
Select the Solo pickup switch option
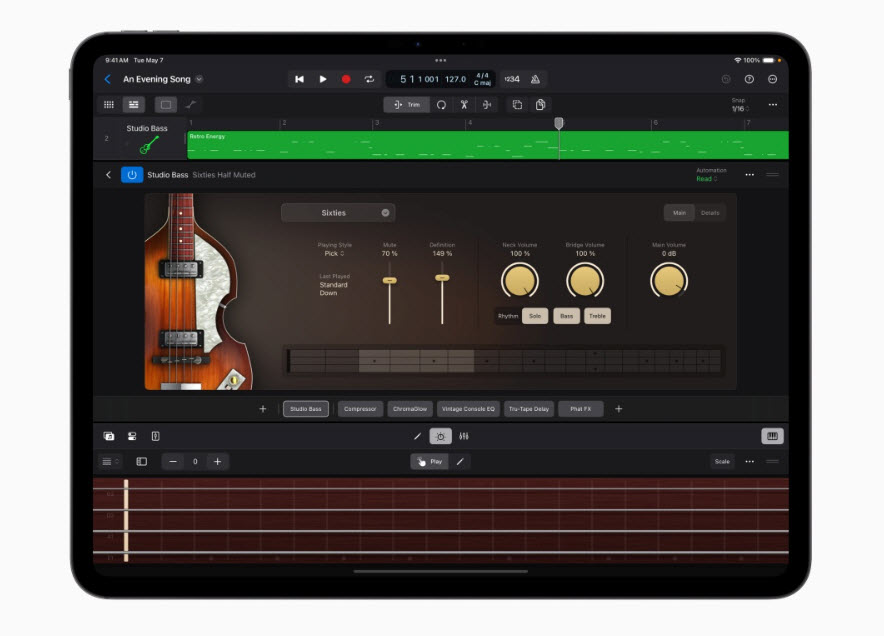(x=535, y=316)
